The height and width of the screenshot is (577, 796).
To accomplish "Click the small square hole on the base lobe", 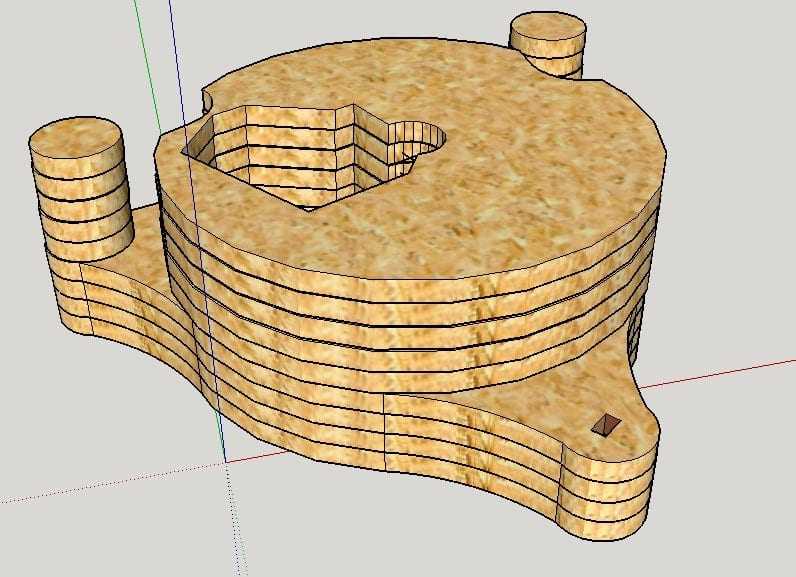I will point(606,424).
